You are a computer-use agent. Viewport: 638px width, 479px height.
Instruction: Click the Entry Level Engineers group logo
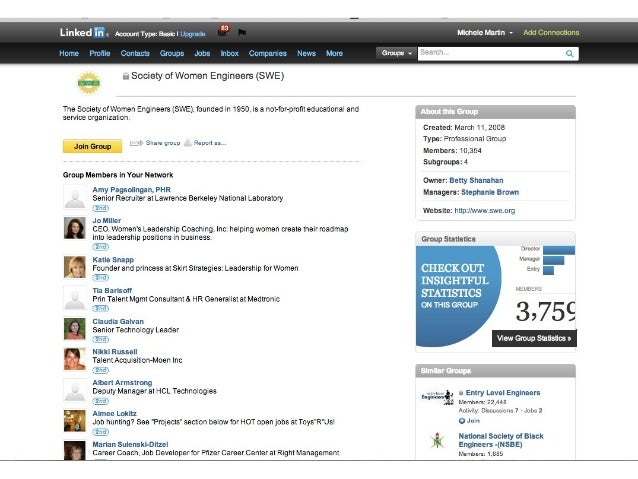point(437,397)
